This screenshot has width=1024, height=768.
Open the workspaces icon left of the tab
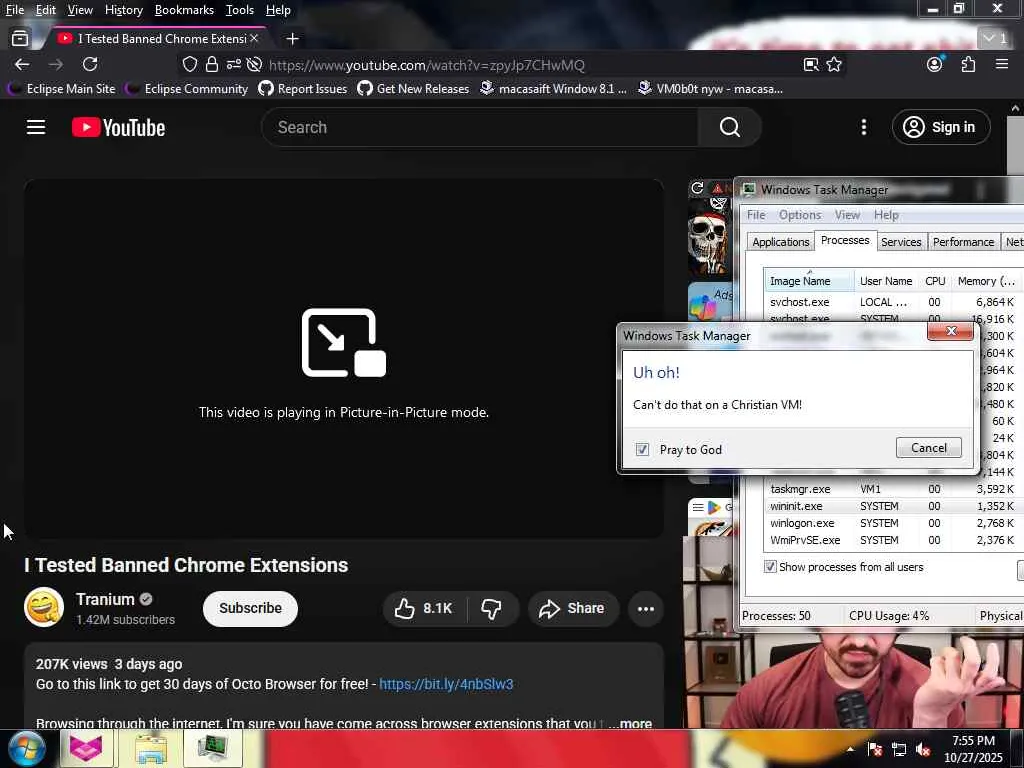20,39
